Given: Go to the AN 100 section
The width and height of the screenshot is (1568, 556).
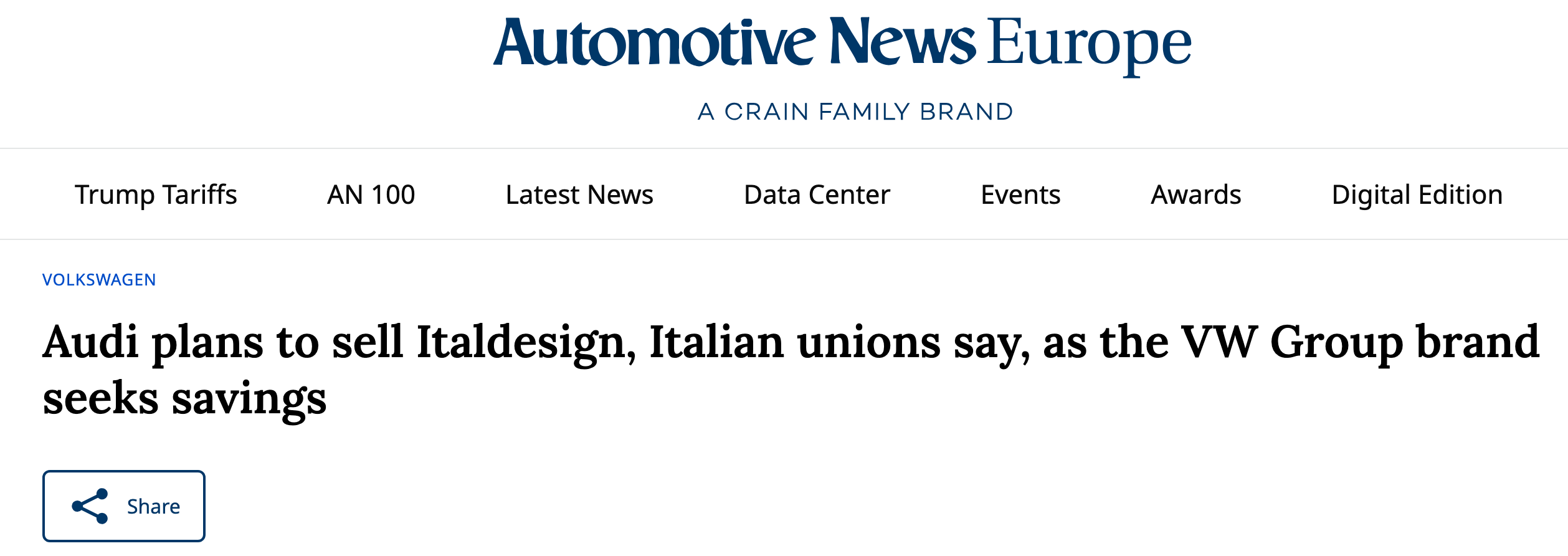Looking at the screenshot, I should click(x=371, y=194).
